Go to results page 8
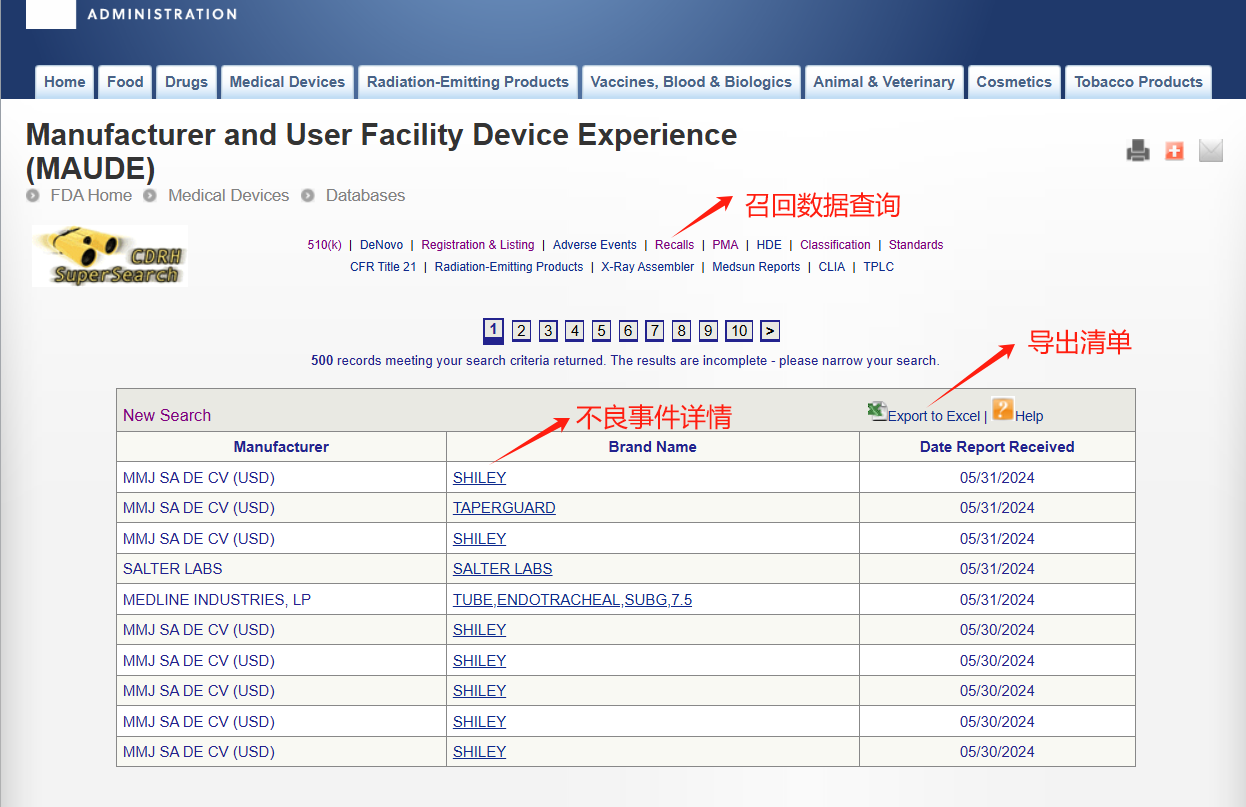The width and height of the screenshot is (1246, 807). [x=681, y=331]
